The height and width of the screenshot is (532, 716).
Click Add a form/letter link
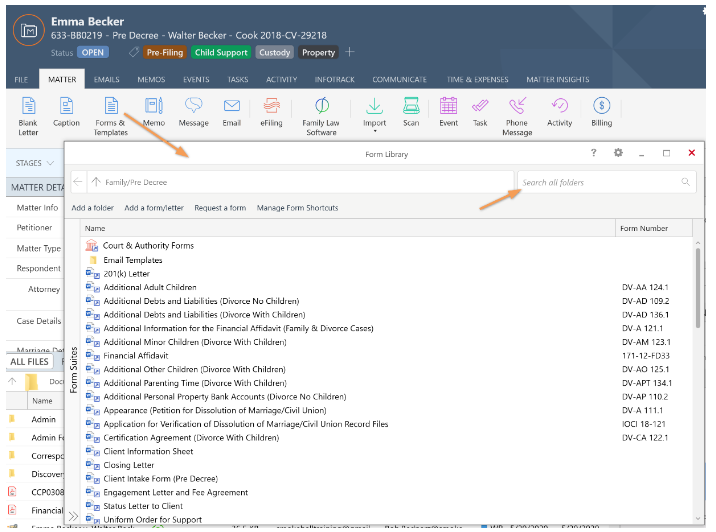tap(154, 208)
